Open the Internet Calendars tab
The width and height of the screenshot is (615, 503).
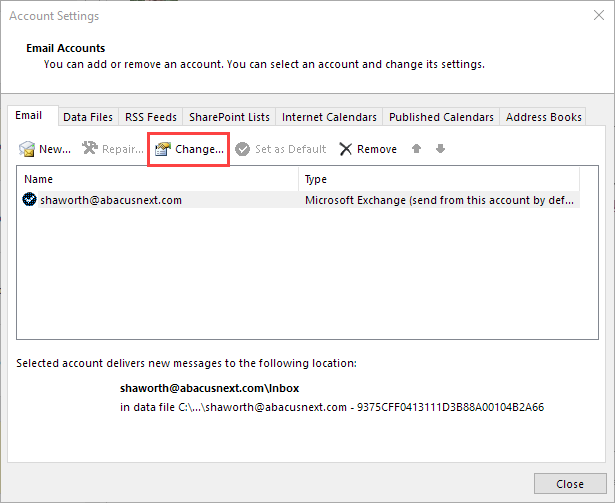329,117
